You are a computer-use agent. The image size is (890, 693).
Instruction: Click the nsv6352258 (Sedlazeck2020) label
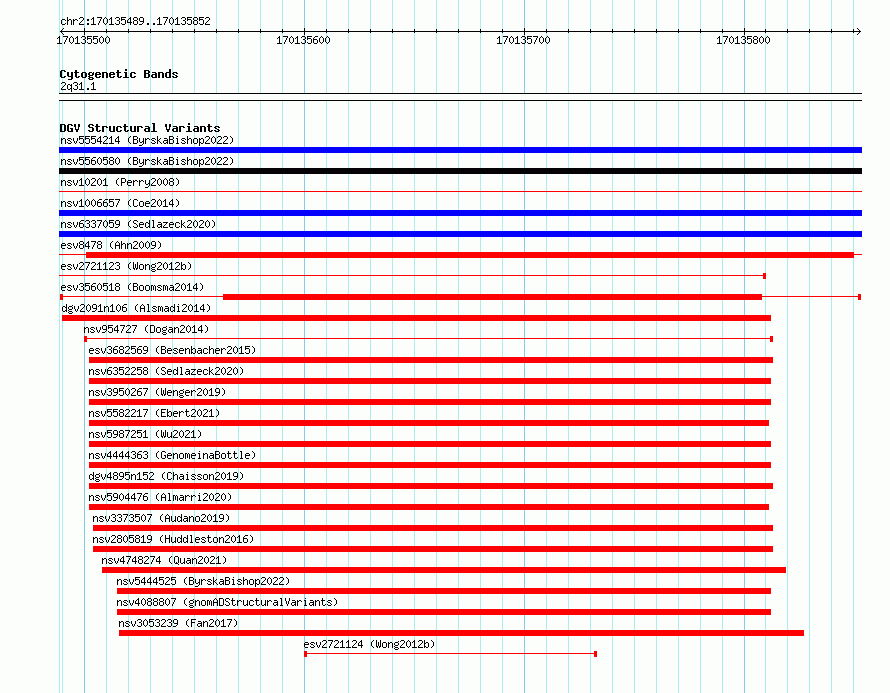click(x=166, y=371)
